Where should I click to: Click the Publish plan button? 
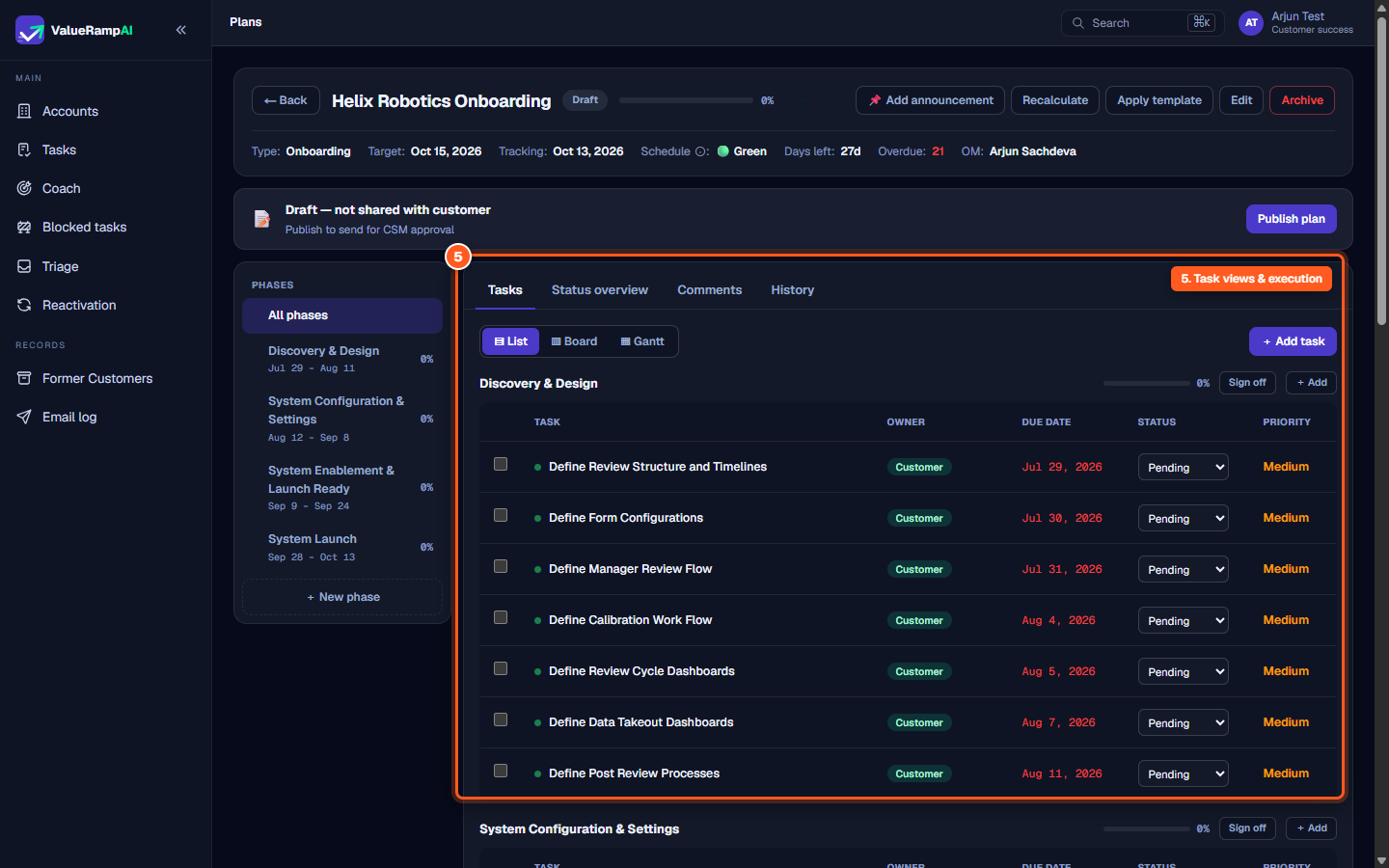tap(1291, 219)
